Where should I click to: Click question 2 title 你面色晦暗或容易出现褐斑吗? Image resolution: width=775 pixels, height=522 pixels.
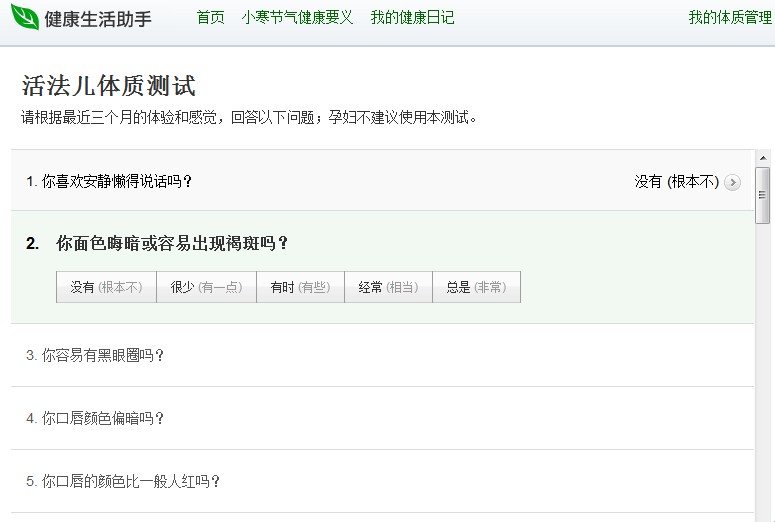click(x=172, y=243)
